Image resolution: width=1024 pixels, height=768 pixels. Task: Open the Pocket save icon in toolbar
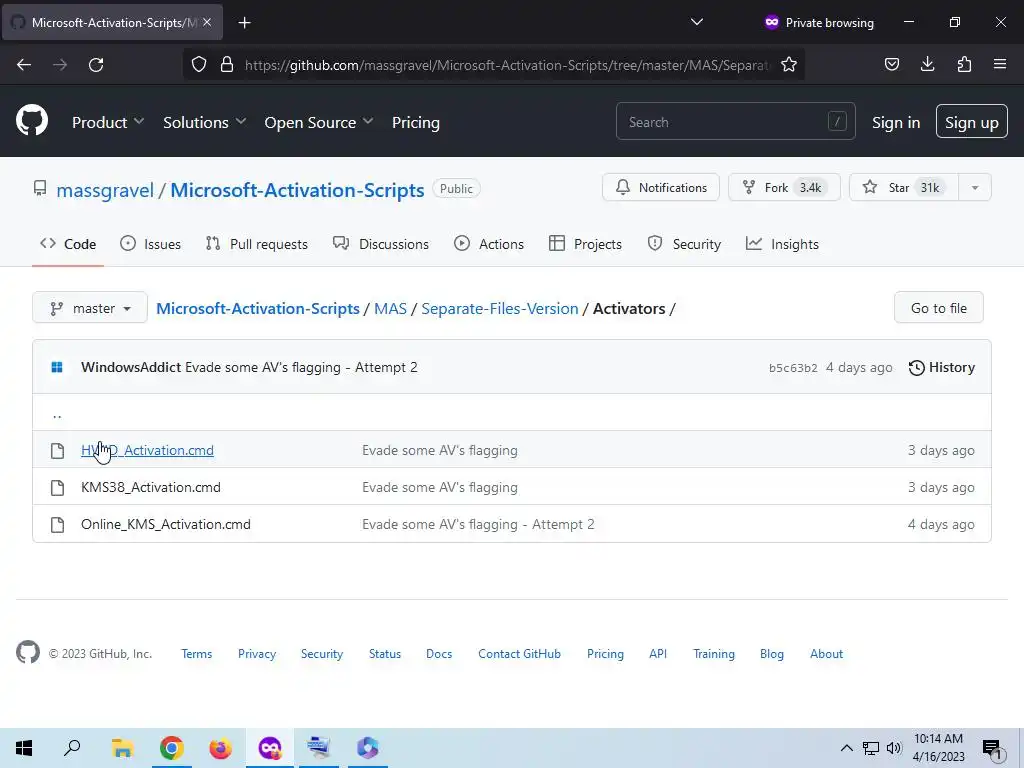891,64
